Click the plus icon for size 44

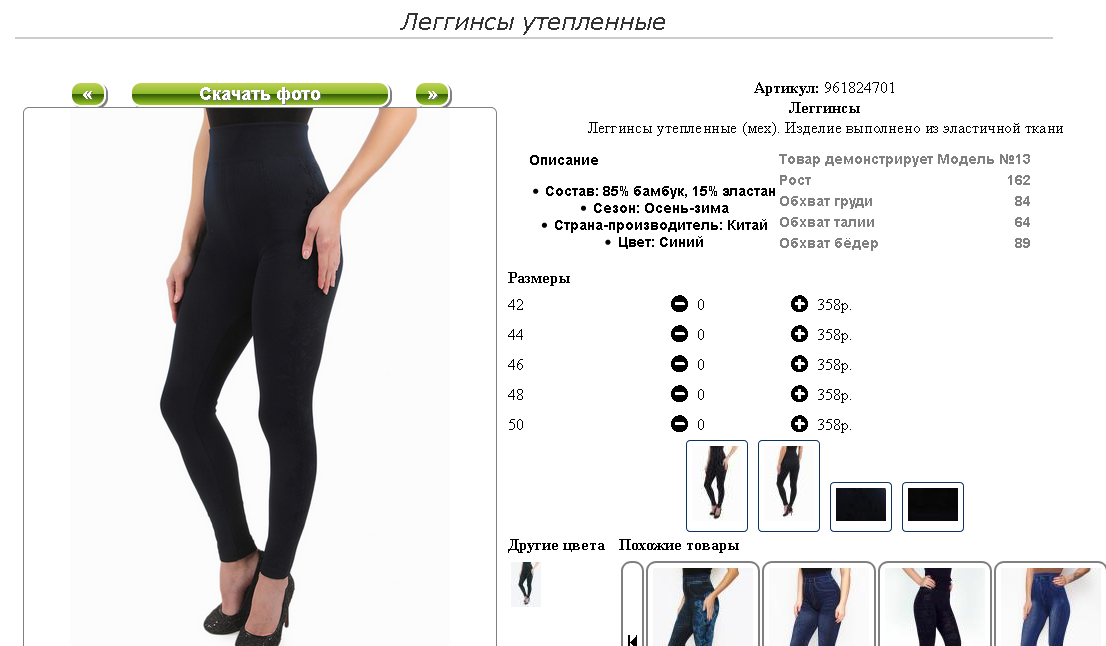tap(799, 334)
